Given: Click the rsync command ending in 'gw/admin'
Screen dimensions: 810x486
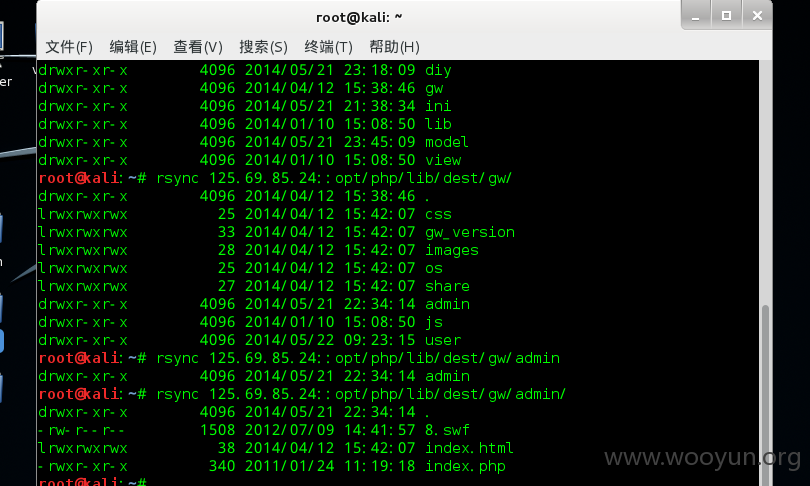Looking at the screenshot, I should coord(358,358).
